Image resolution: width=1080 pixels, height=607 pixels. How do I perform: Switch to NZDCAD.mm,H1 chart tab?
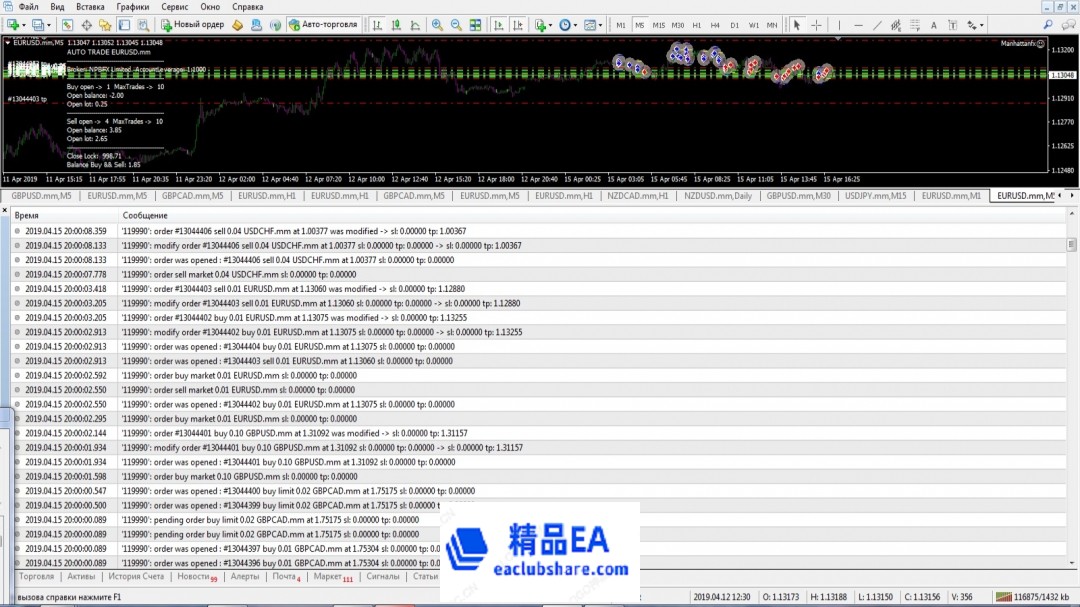pos(638,196)
